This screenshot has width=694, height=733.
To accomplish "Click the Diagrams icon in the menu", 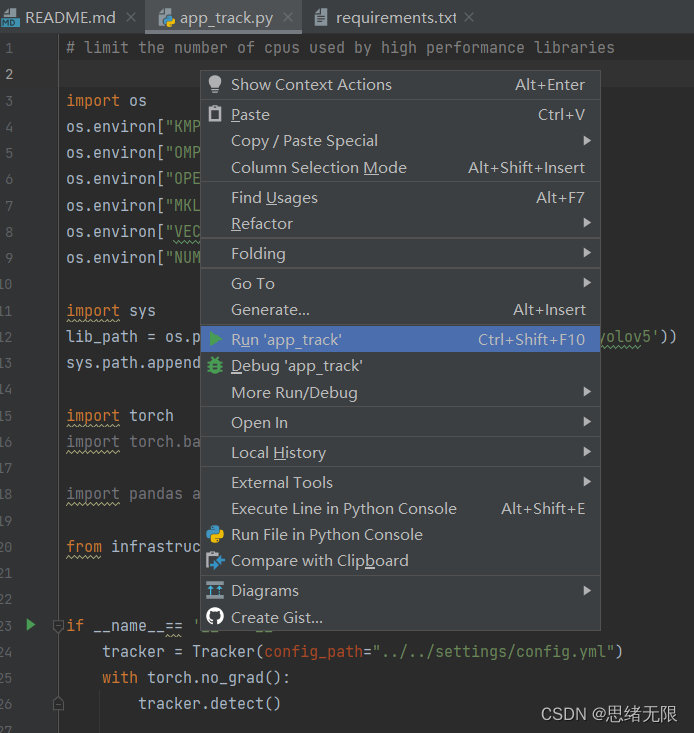I will (215, 590).
